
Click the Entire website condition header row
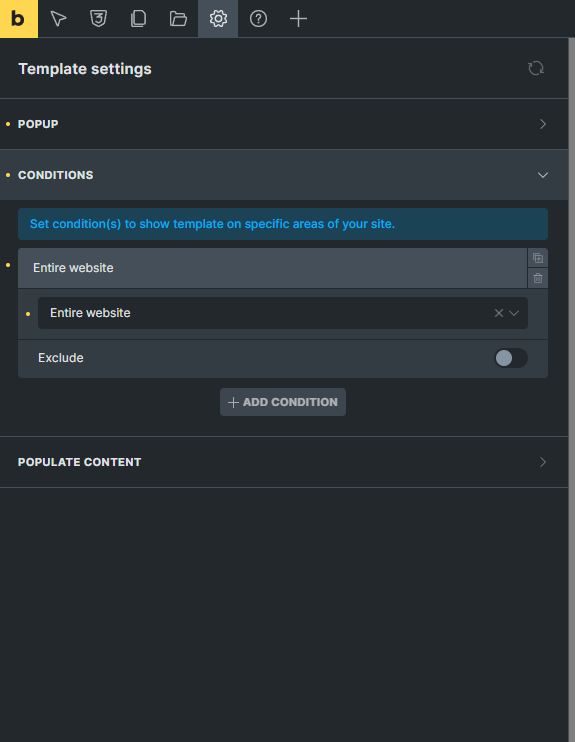[x=273, y=268]
